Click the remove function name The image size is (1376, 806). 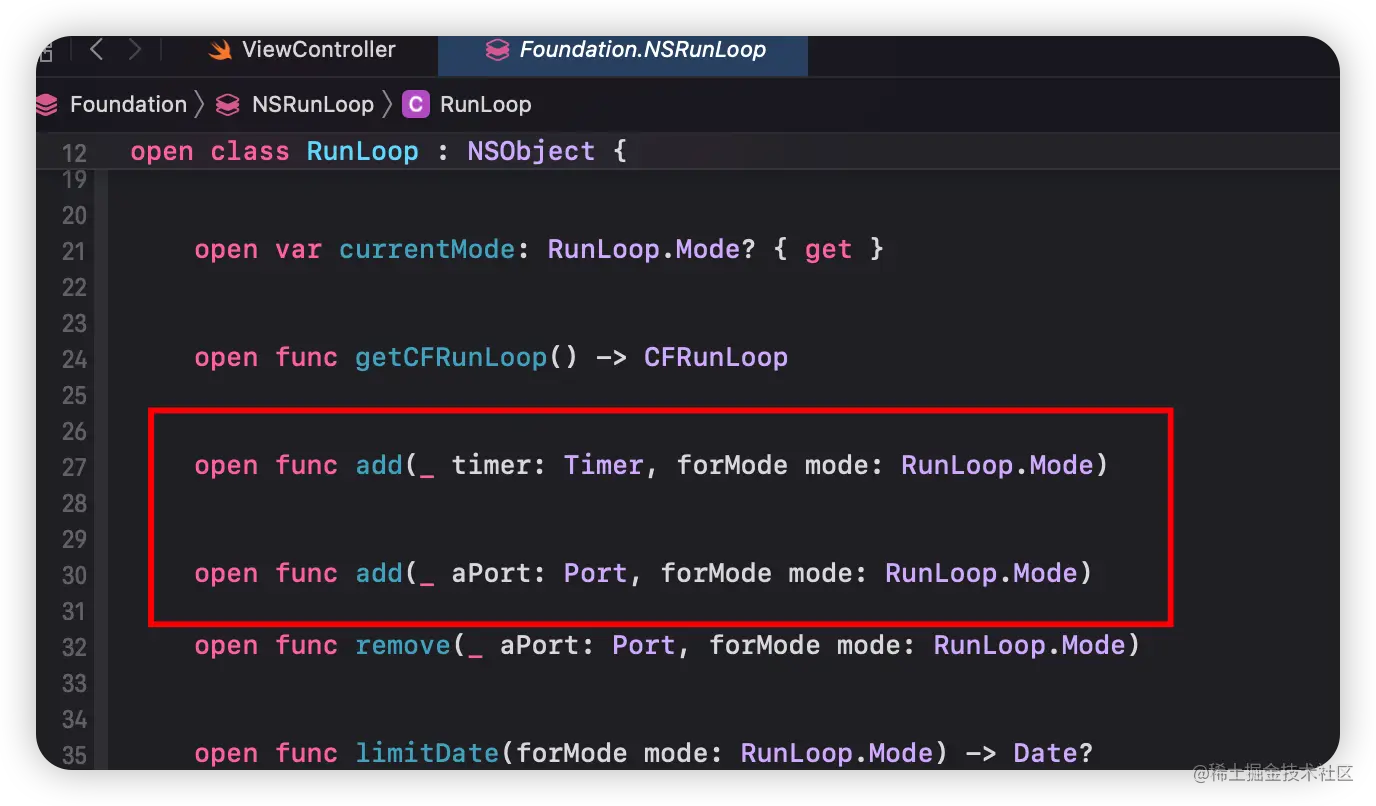pyautogui.click(x=403, y=645)
